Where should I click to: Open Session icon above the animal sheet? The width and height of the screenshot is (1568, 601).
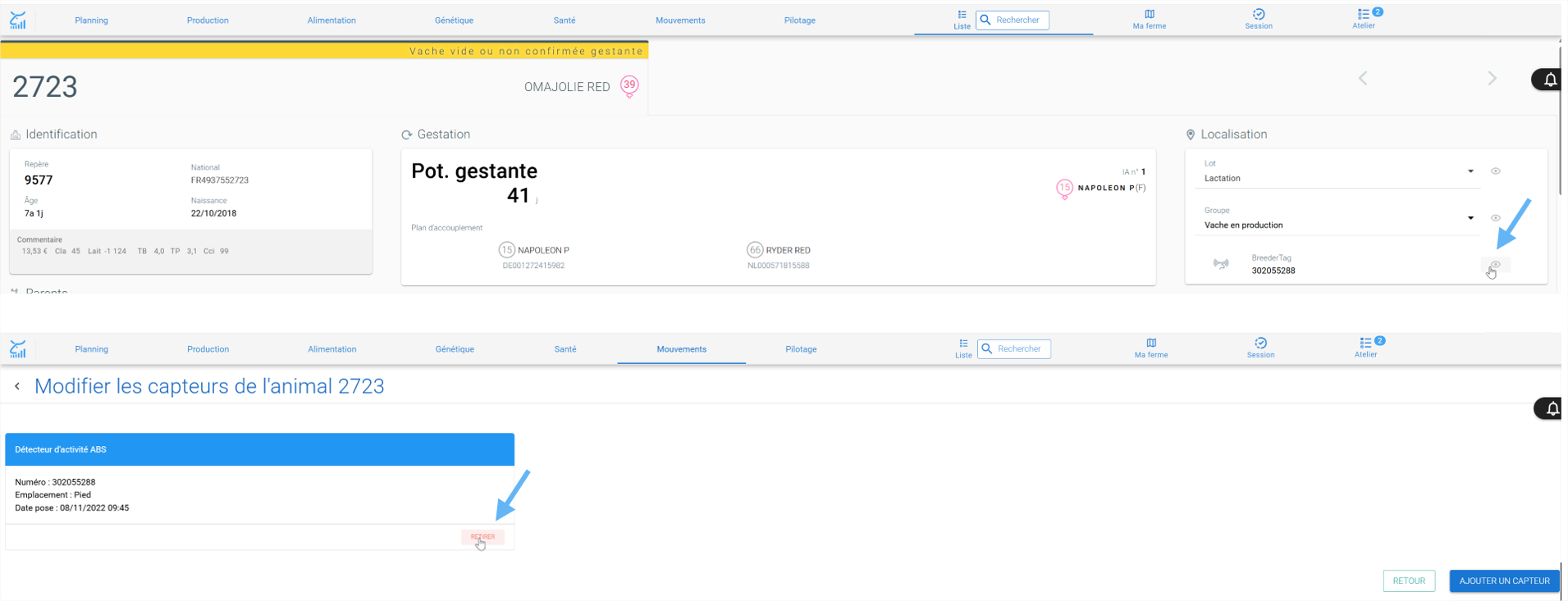(x=1259, y=20)
